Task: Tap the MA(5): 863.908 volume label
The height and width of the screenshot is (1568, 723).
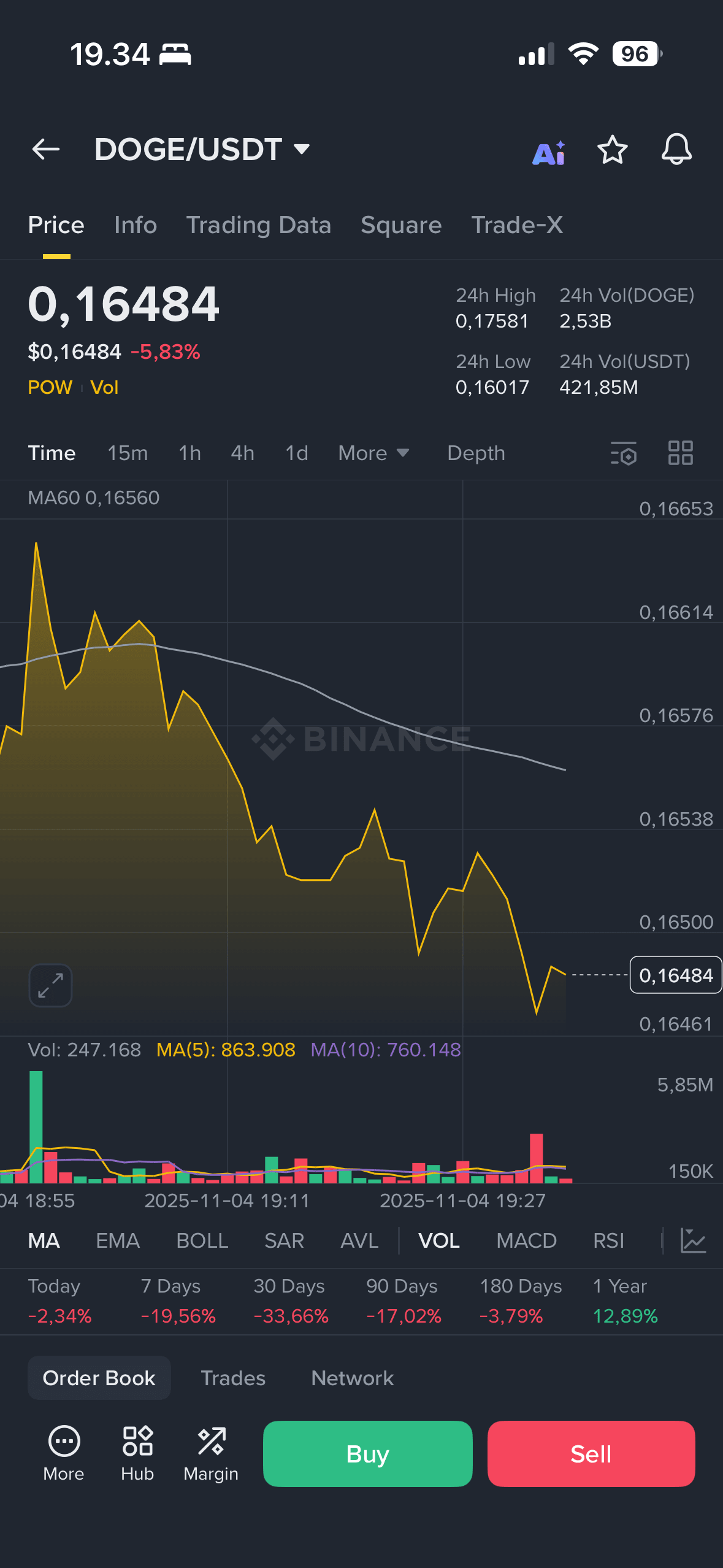Action: (x=226, y=1050)
